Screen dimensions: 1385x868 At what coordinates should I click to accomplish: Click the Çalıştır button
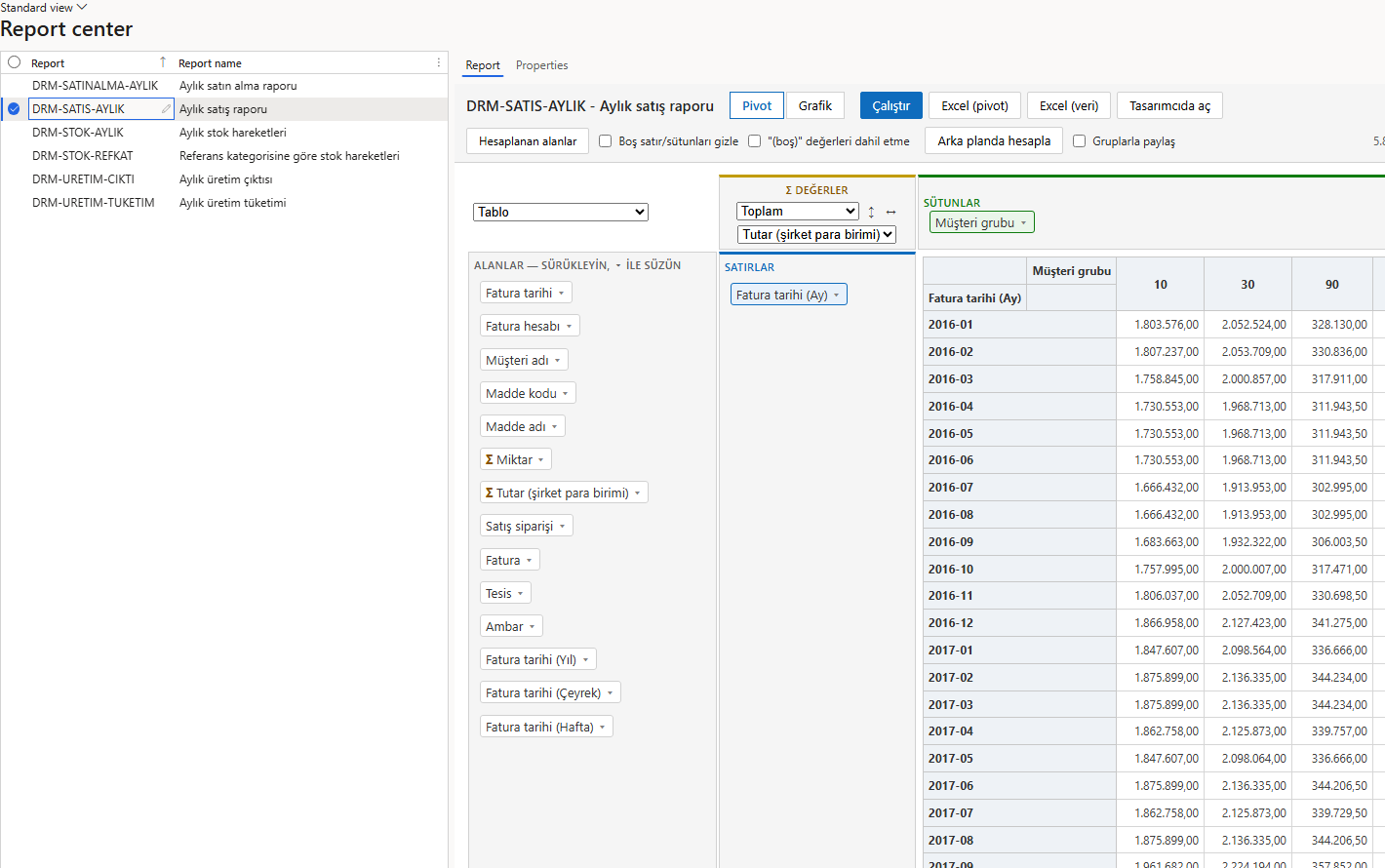891,105
